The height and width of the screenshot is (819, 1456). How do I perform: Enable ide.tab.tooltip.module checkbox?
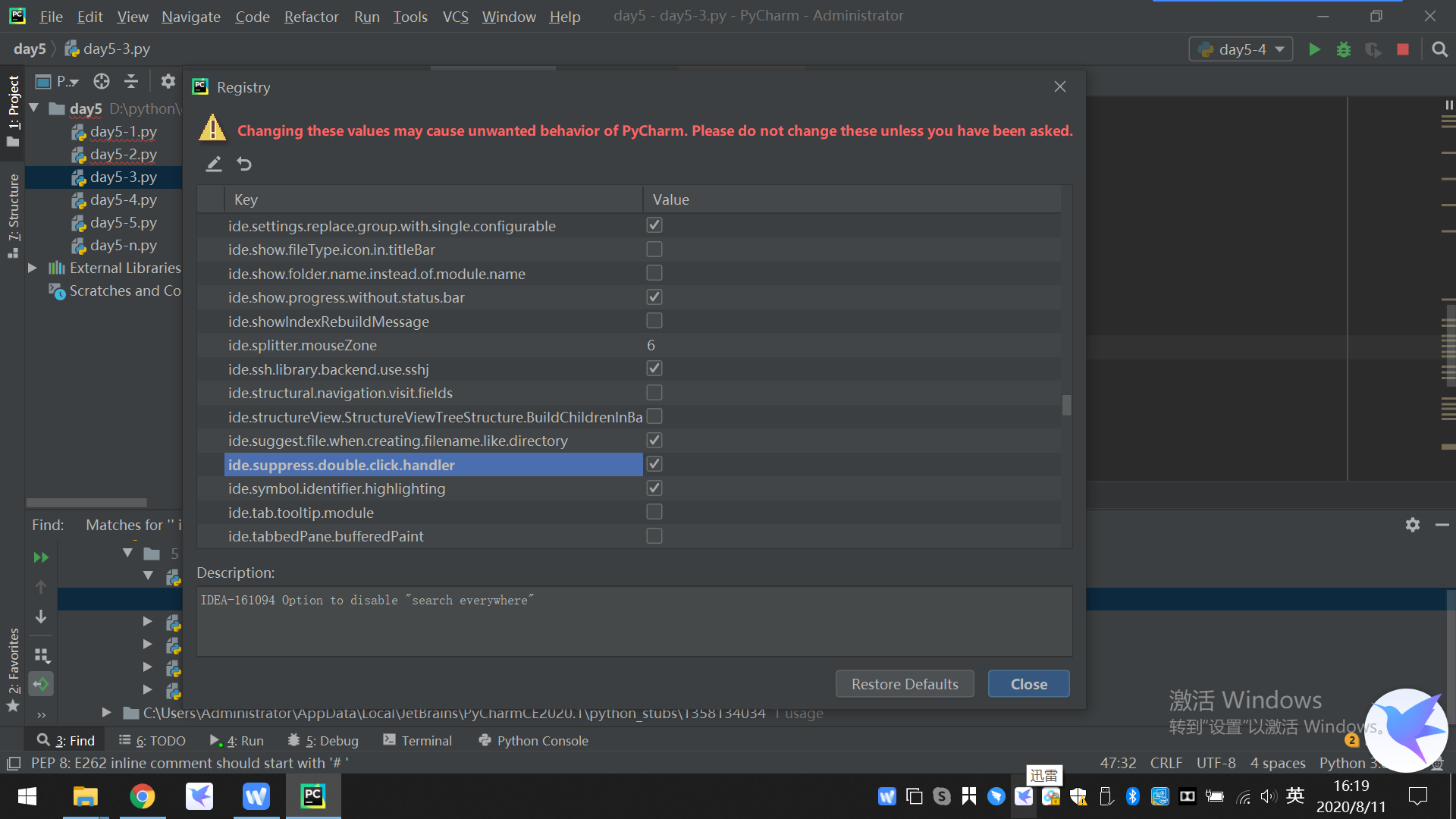(654, 512)
